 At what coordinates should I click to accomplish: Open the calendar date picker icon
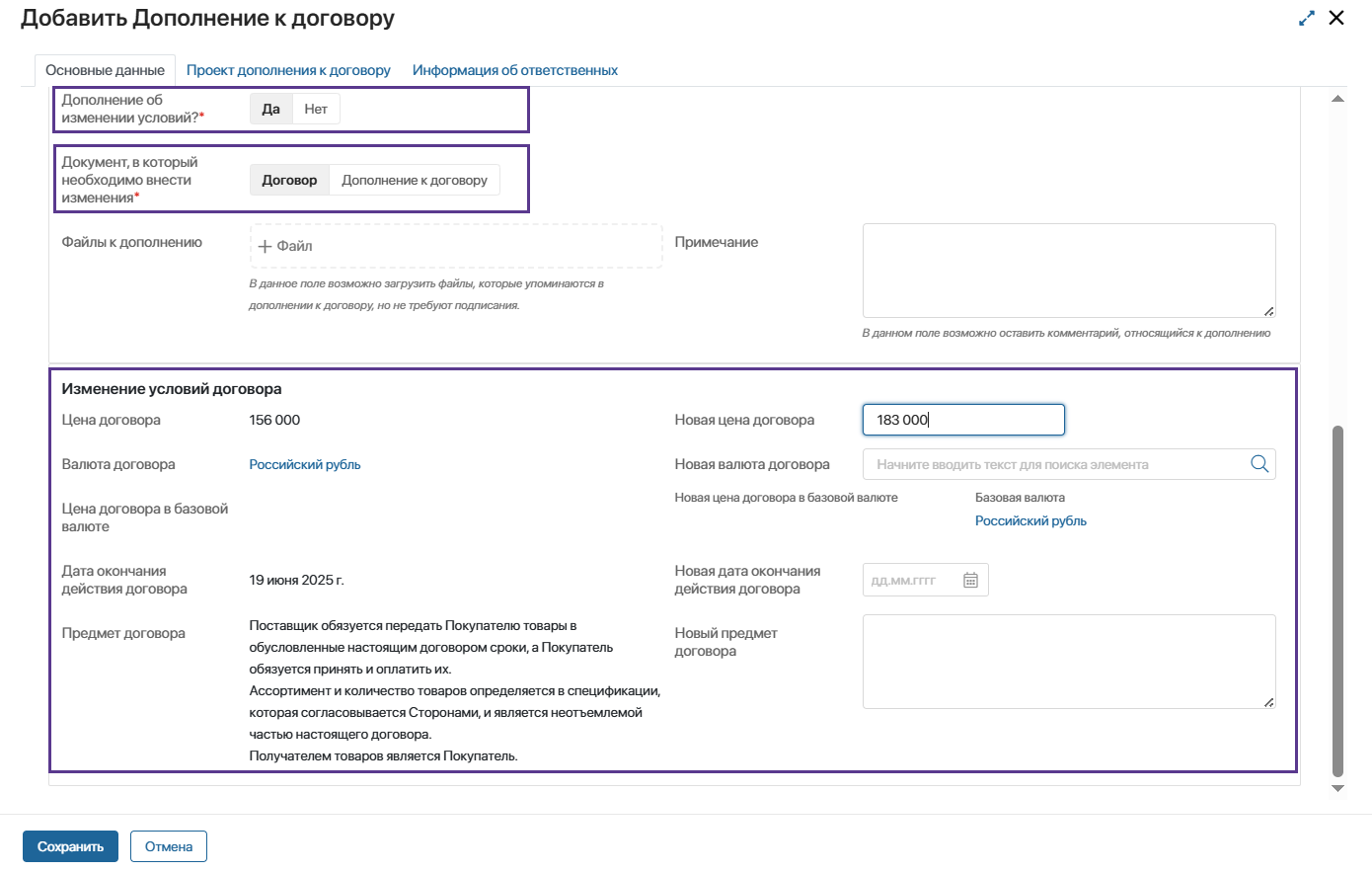tap(970, 581)
